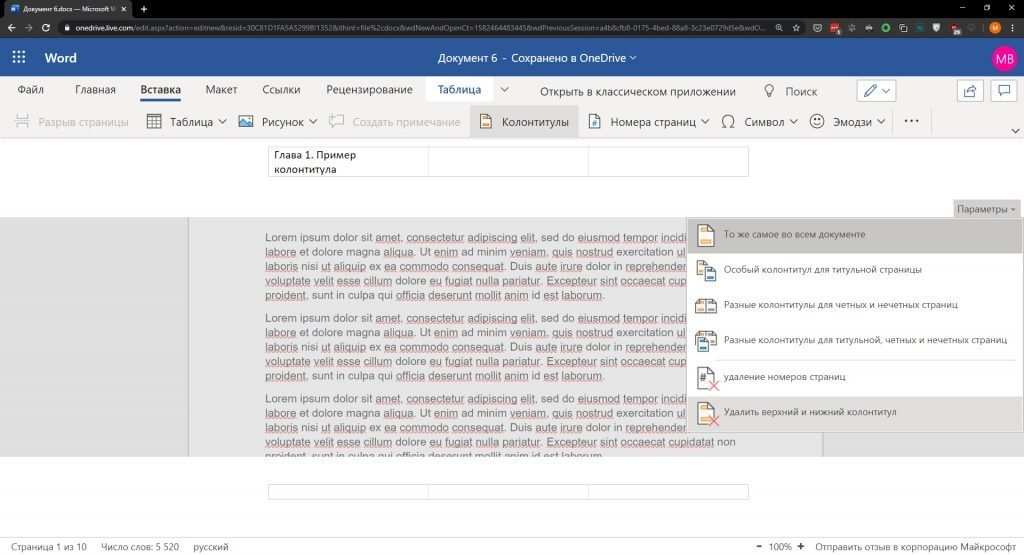Select Разные колонтитулы для титульной, четных и нечетных
Image resolution: width=1024 pixels, height=555 pixels.
pyautogui.click(x=855, y=340)
